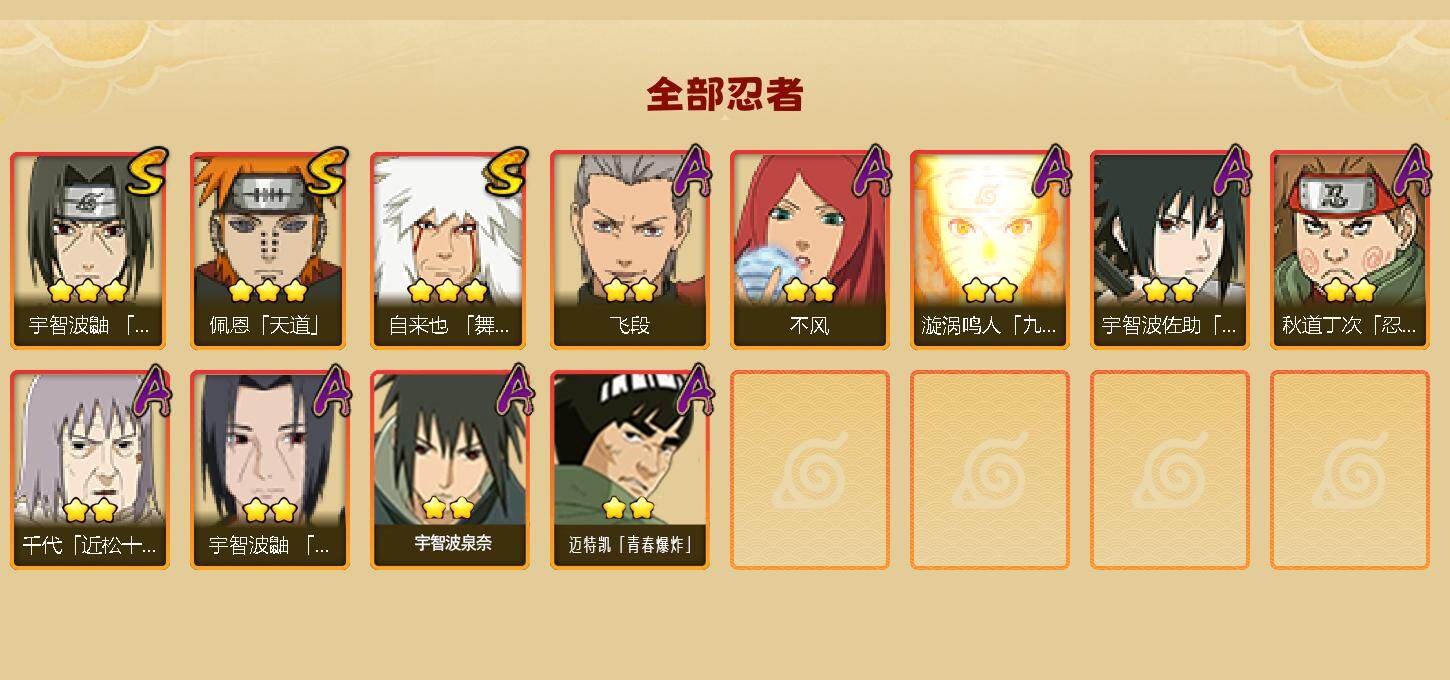Open the 自来也 white-haired ninja card
Viewport: 1450px width, 680px height.
tap(449, 250)
